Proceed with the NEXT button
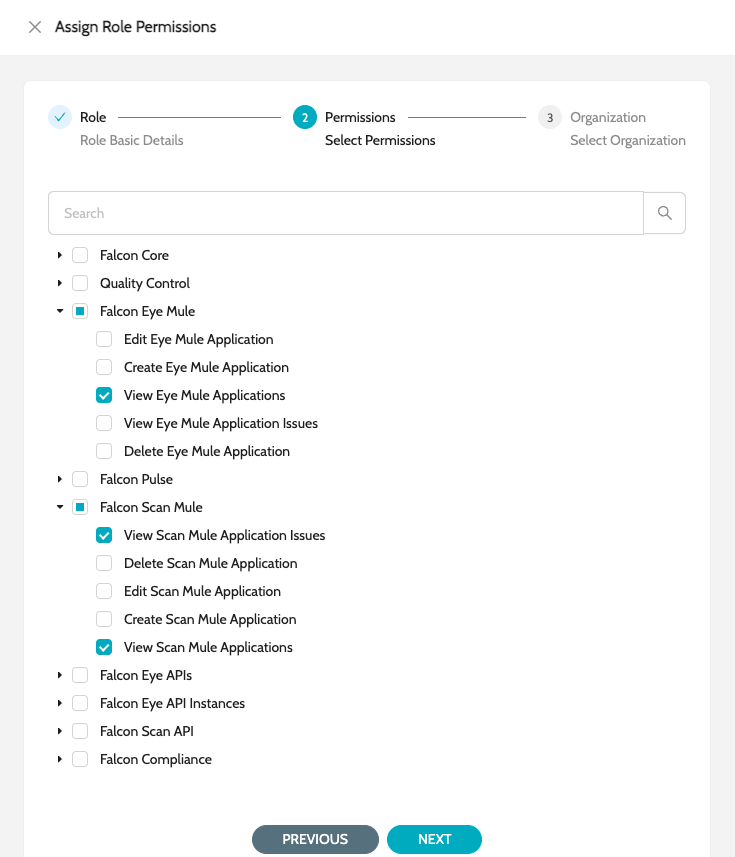The width and height of the screenshot is (735, 857). tap(434, 839)
